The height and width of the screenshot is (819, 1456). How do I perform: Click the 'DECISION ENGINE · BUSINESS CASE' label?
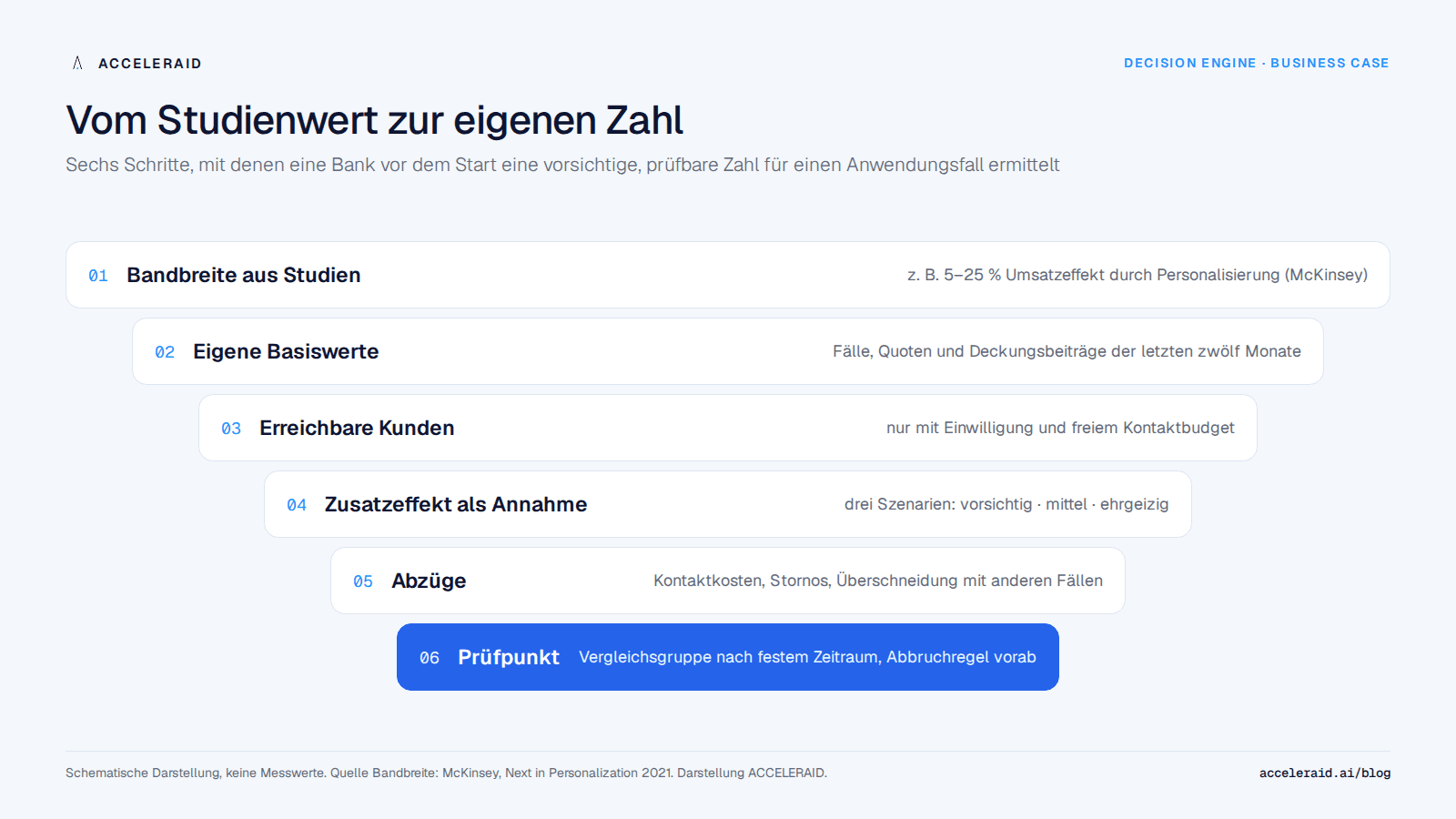tap(1257, 63)
